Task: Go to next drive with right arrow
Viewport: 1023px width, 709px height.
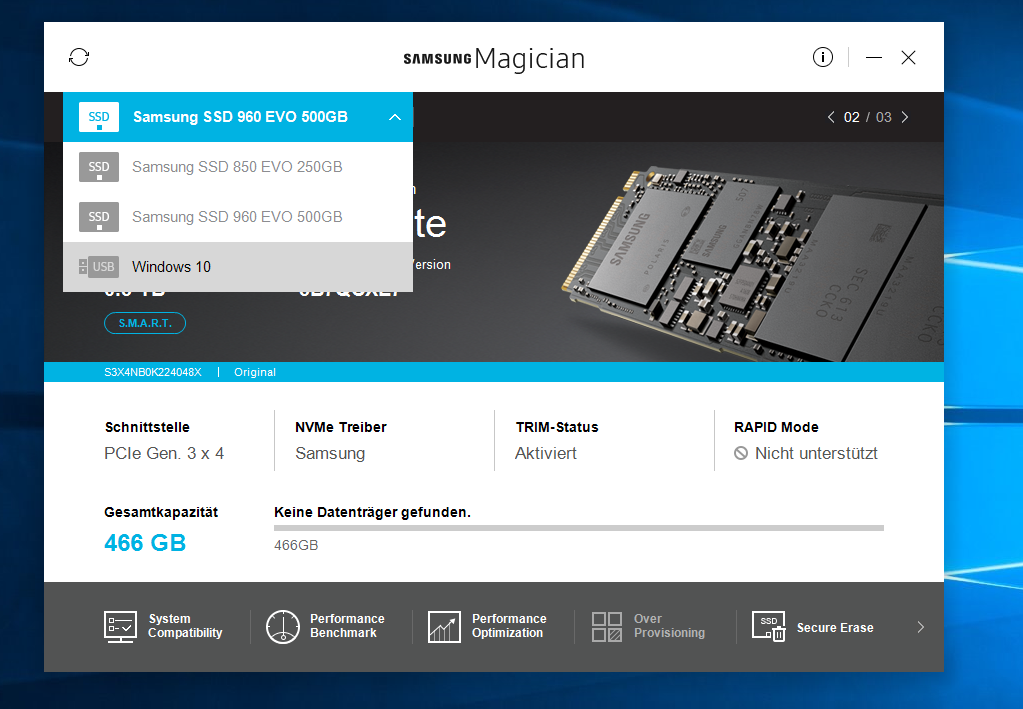Action: (x=905, y=117)
